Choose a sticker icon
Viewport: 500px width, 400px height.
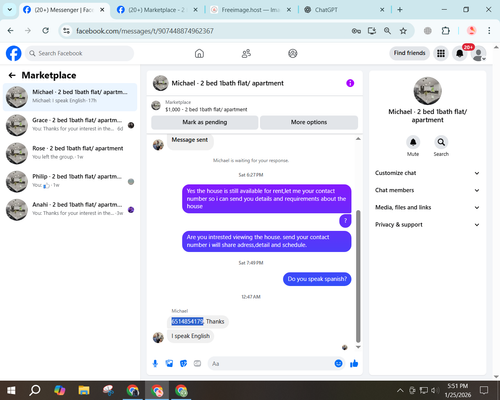[183, 363]
